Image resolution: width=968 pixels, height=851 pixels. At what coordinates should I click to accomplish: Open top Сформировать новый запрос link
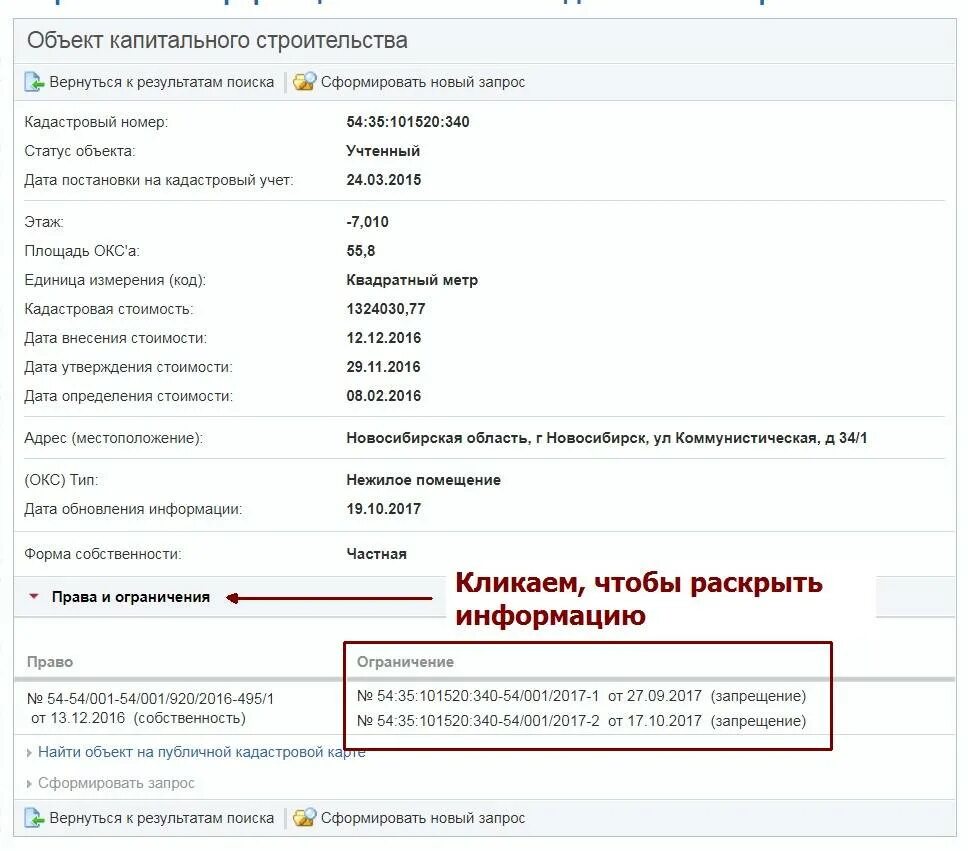[423, 82]
